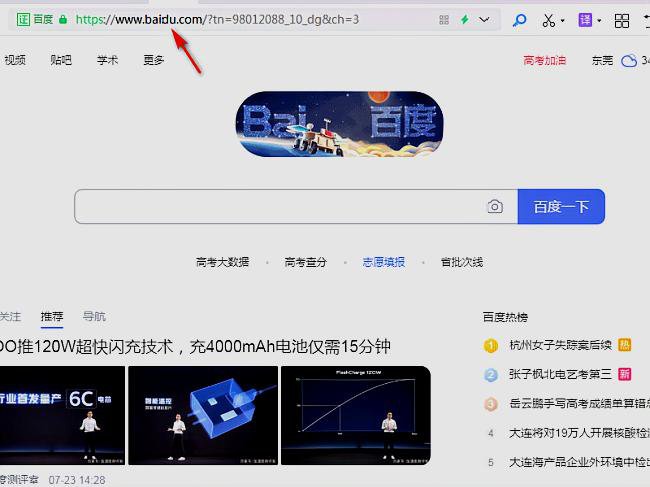Screen dimensions: 650x487
Task: Open the 高考大数据 link
Action: click(223, 262)
